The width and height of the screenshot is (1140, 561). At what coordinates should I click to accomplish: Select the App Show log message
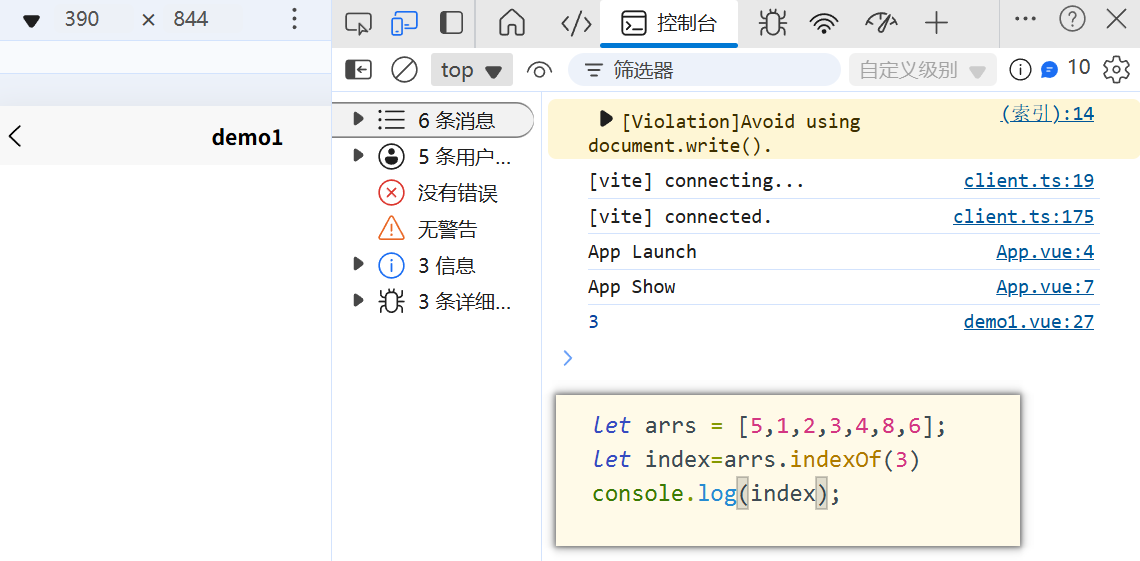(632, 286)
